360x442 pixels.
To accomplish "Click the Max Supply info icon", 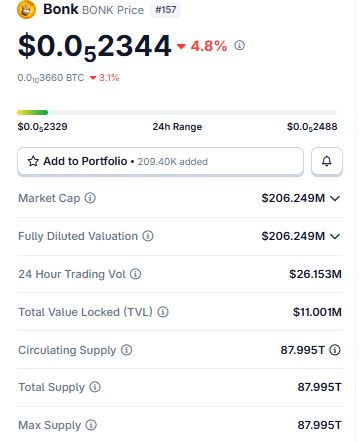I will [x=91, y=425].
